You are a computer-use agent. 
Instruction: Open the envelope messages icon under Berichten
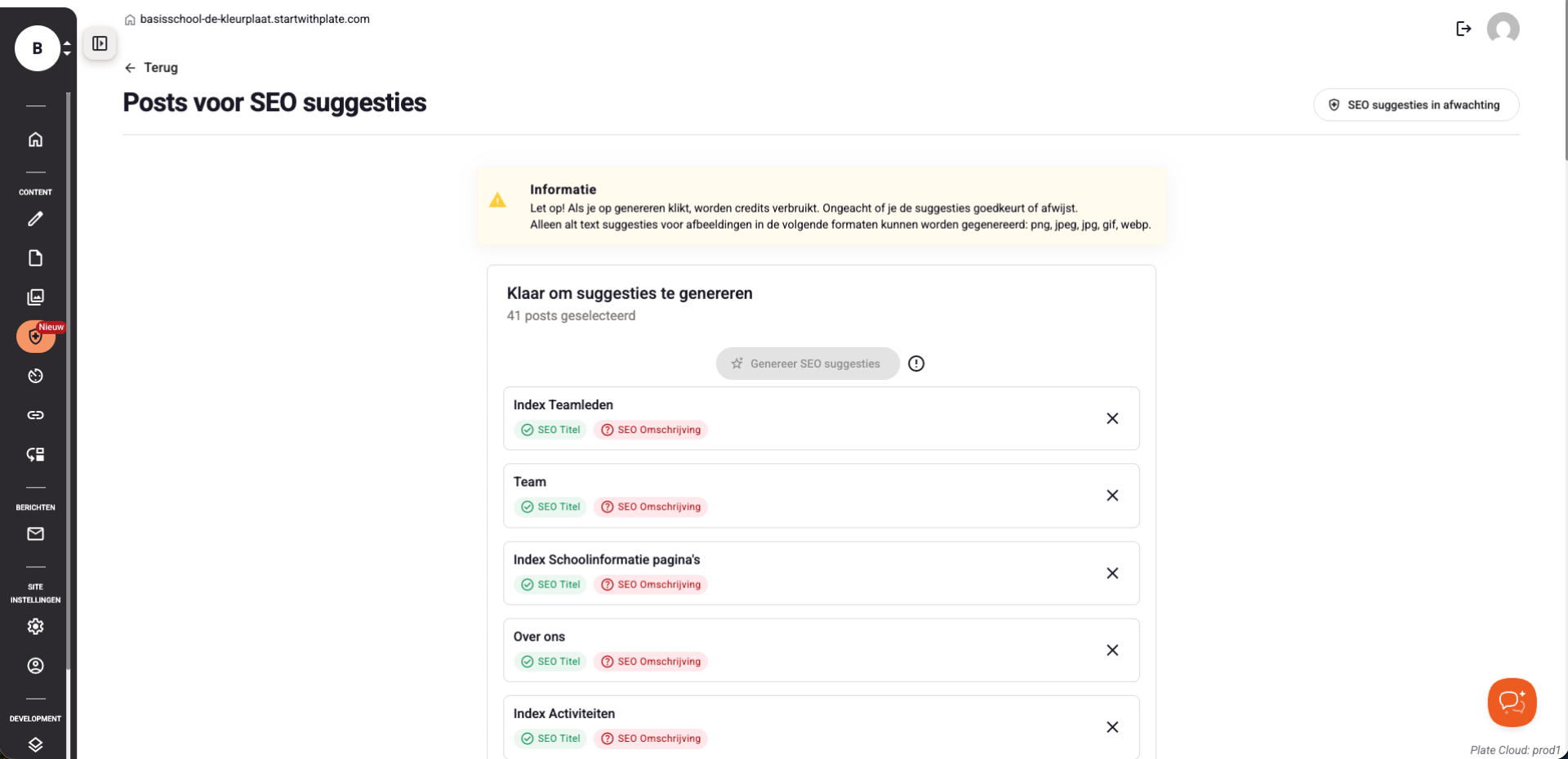point(35,534)
